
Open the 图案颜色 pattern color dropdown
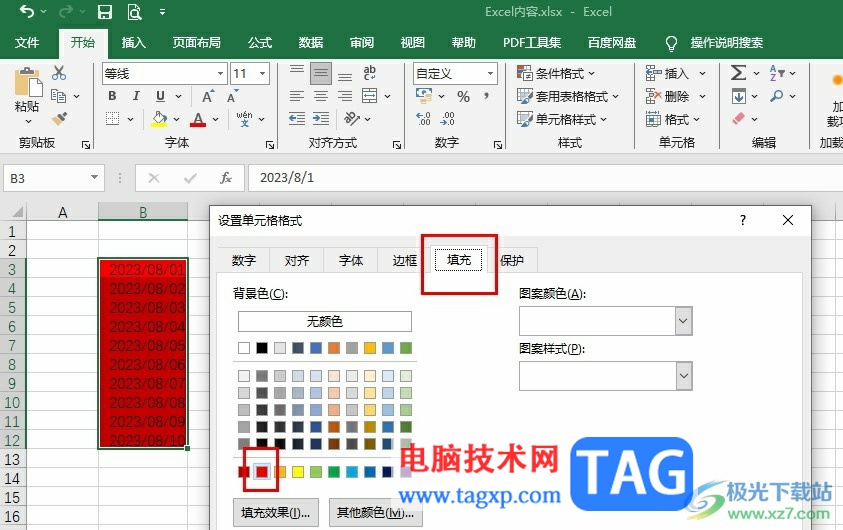click(683, 321)
